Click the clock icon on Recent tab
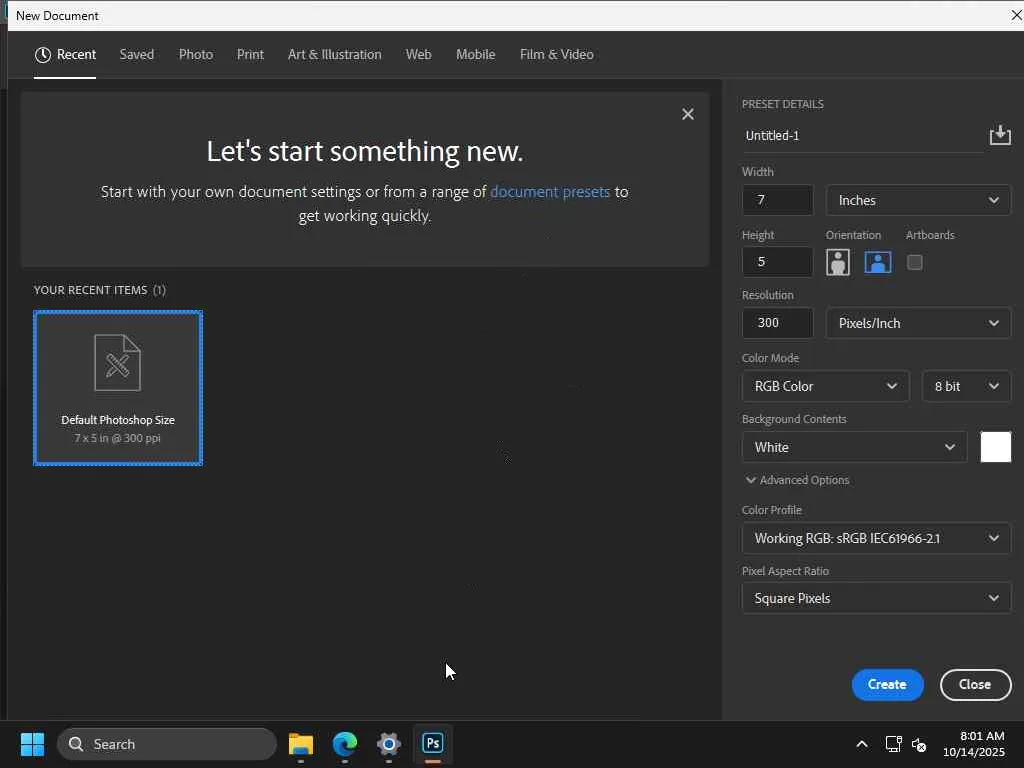 click(42, 55)
